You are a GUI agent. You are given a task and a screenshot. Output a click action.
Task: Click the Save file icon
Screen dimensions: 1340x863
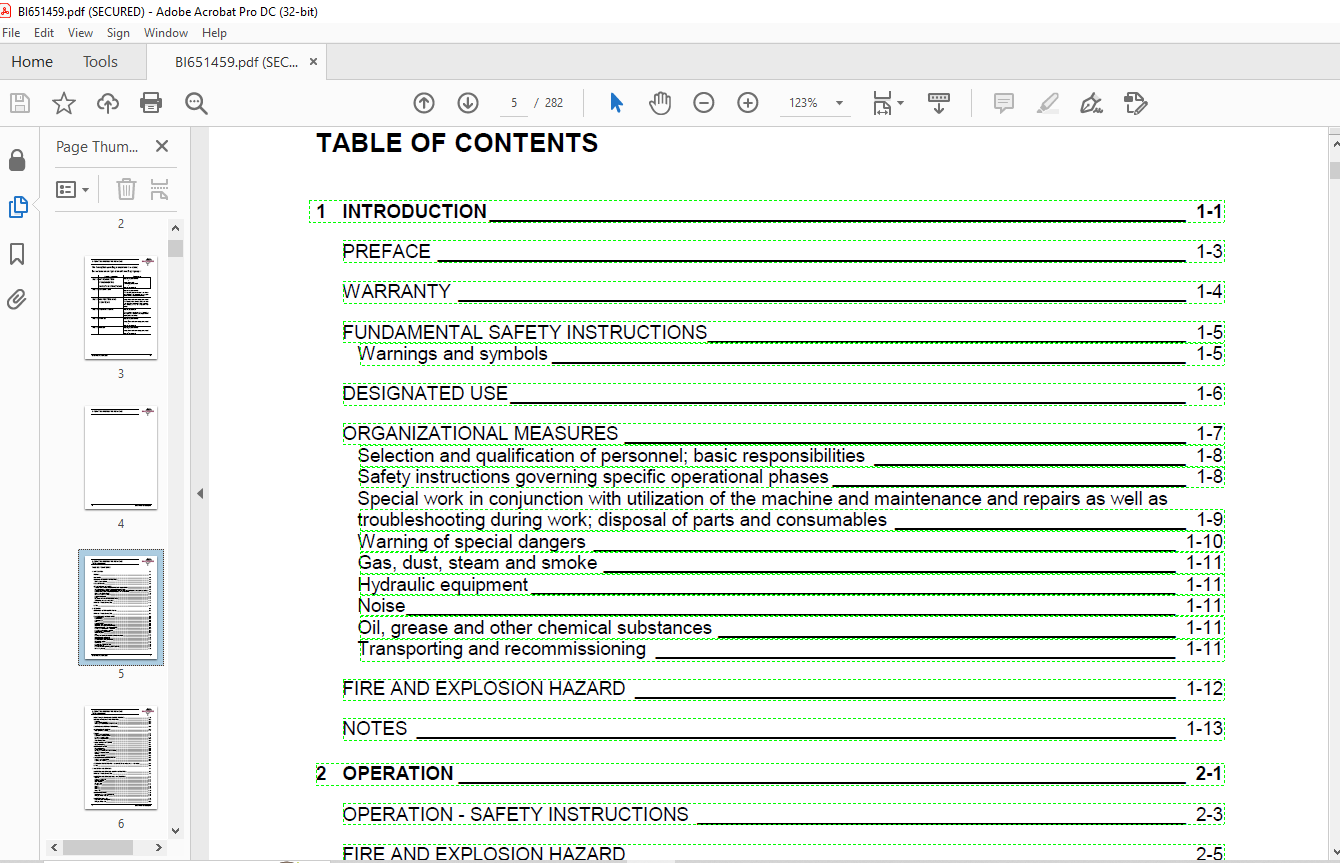pos(20,103)
